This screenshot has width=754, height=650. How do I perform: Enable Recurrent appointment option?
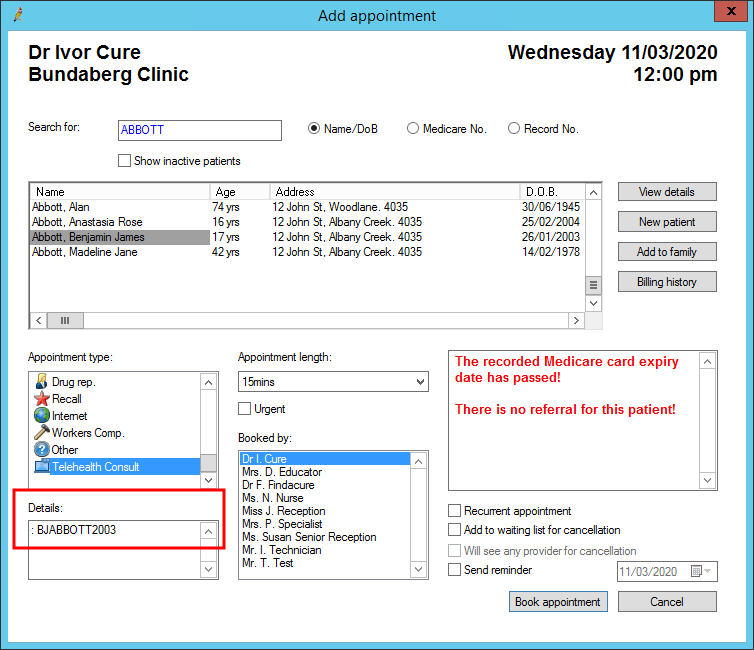coord(456,511)
